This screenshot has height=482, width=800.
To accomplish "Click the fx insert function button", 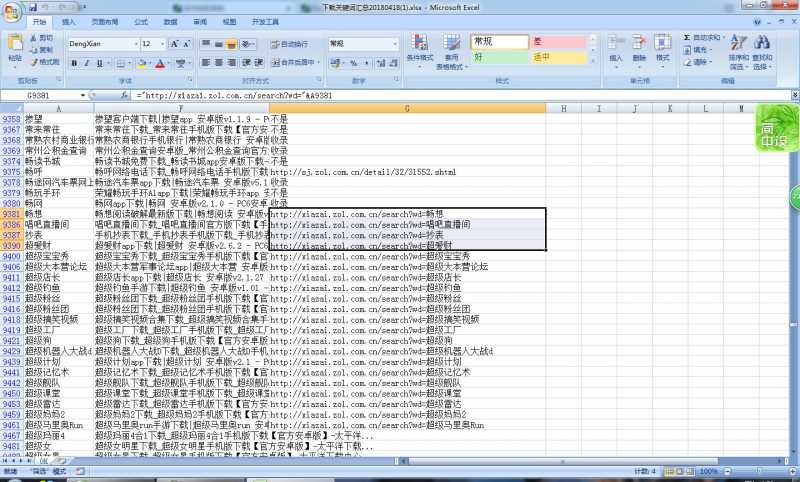I will 124,95.
